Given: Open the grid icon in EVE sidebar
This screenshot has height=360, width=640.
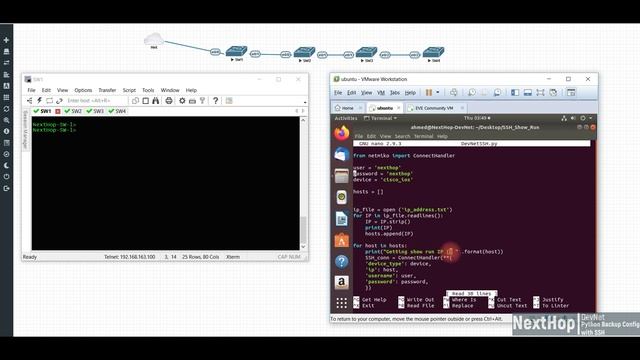Looking at the screenshot, I should 6,98.
